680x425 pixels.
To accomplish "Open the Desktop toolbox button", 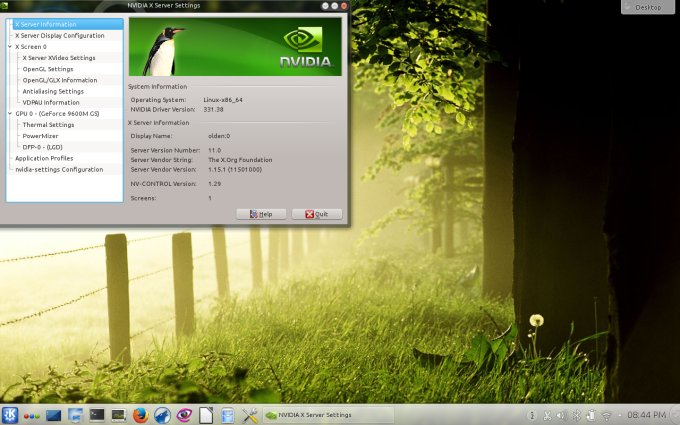I will [x=648, y=7].
